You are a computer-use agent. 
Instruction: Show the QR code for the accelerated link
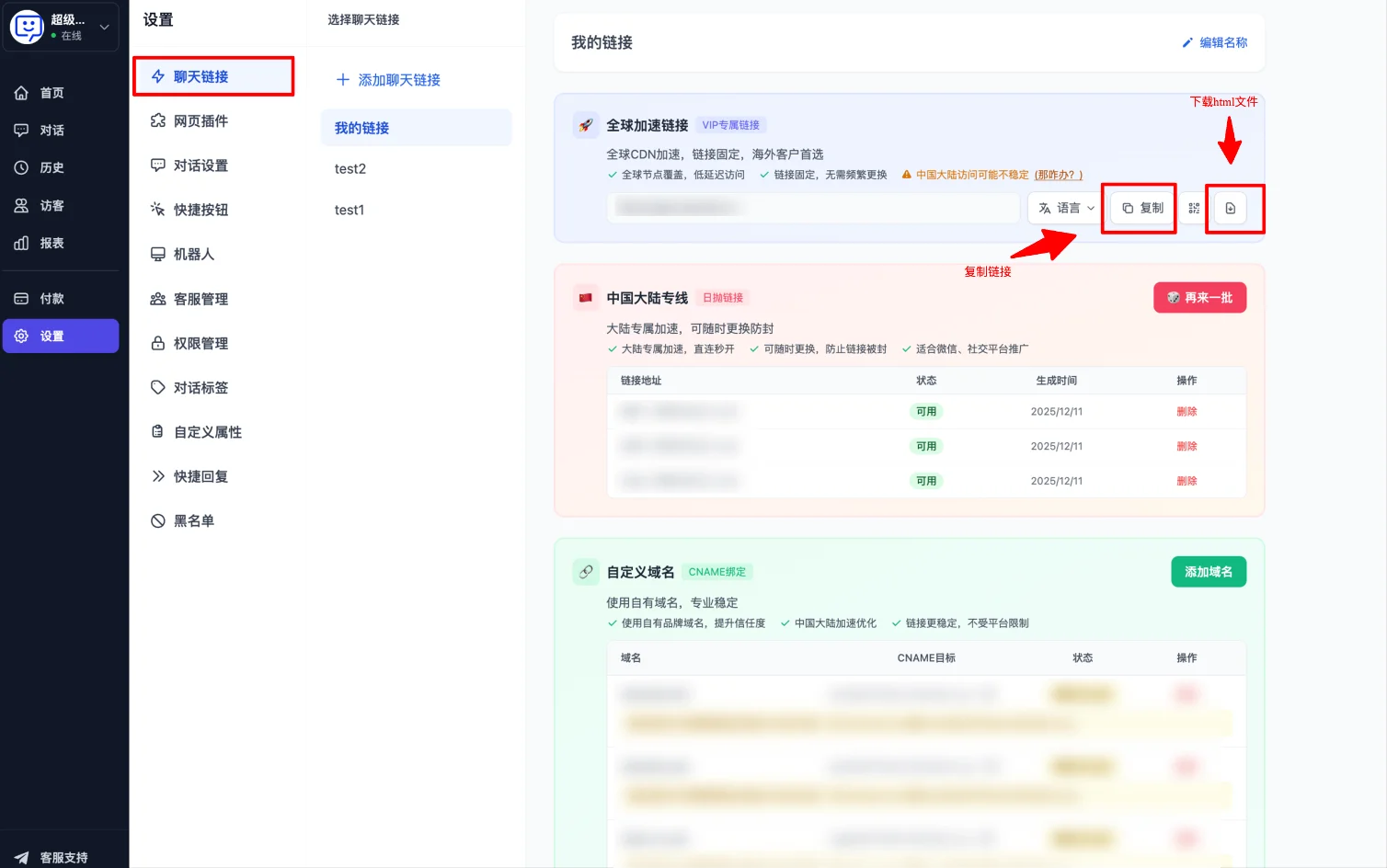1193,208
